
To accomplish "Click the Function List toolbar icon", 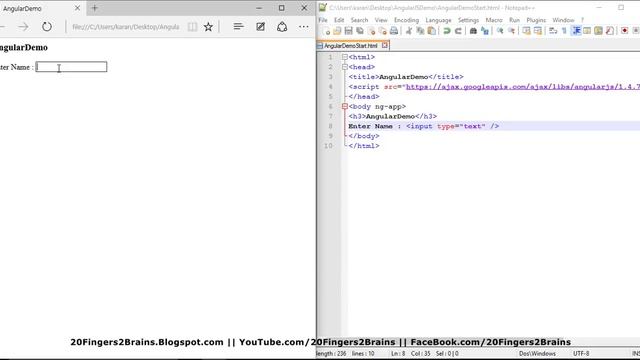I will [610, 31].
